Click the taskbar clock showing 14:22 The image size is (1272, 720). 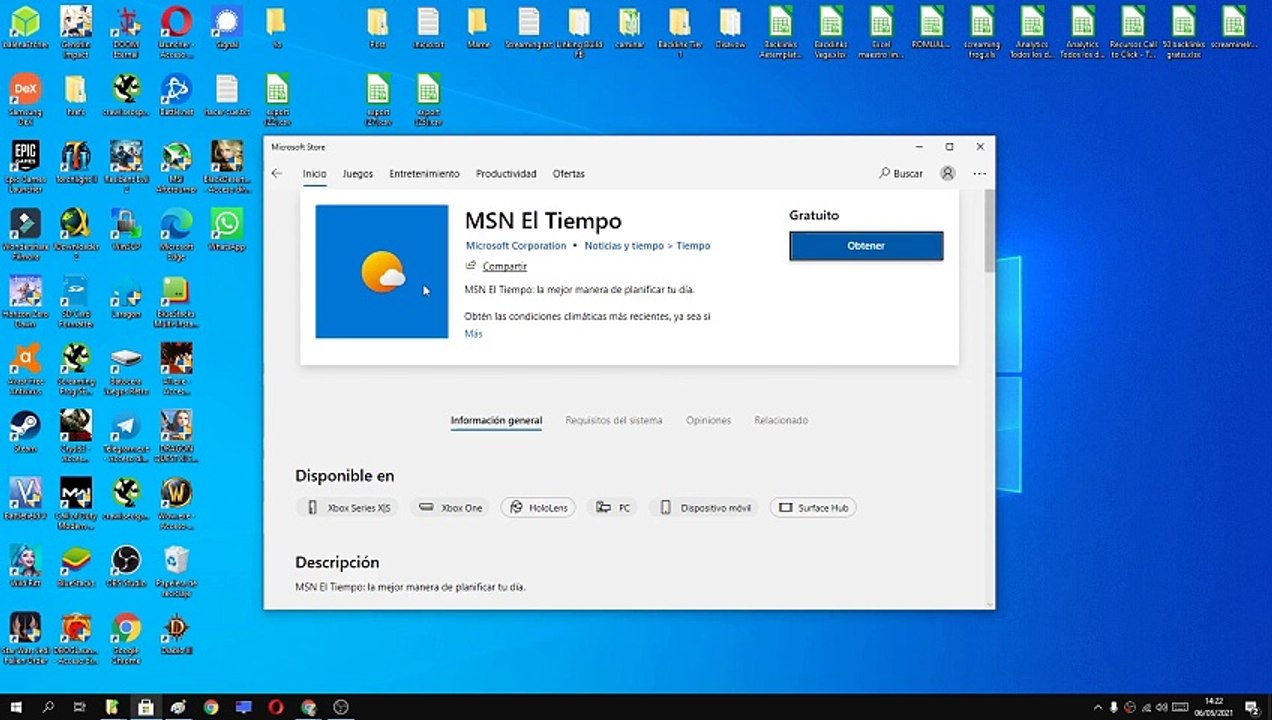(1214, 707)
